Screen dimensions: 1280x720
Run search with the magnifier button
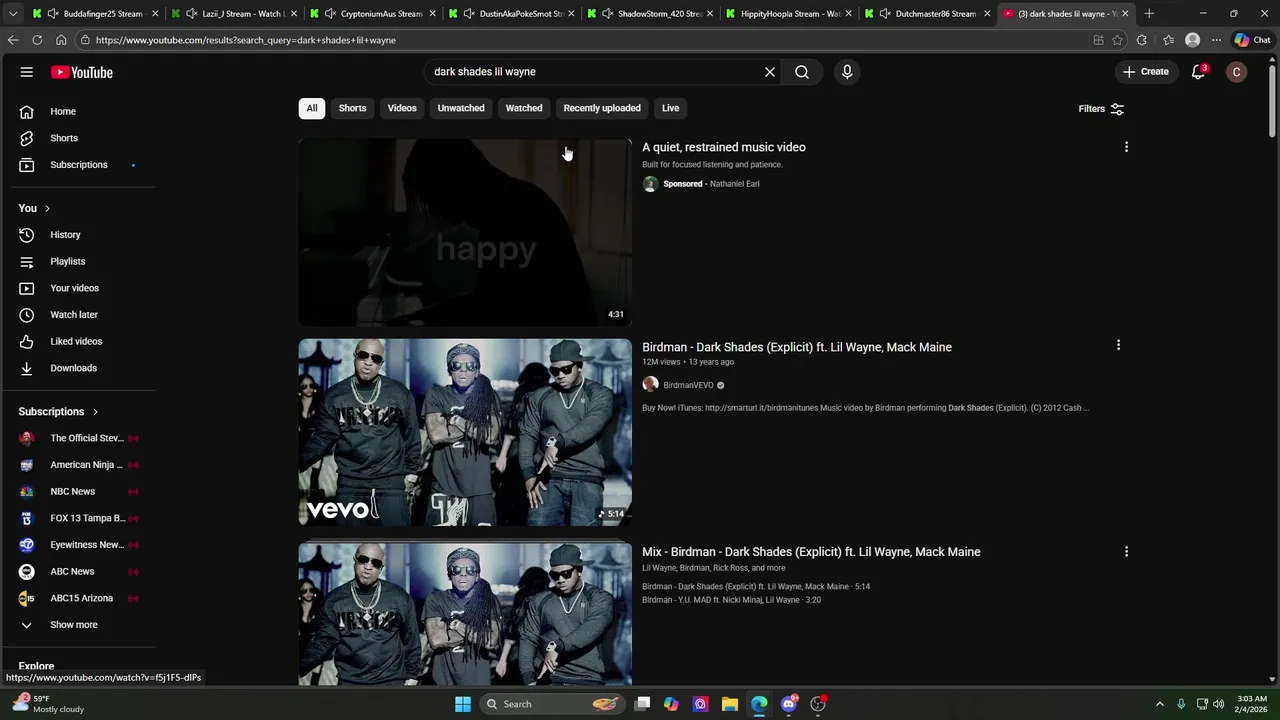pos(802,72)
